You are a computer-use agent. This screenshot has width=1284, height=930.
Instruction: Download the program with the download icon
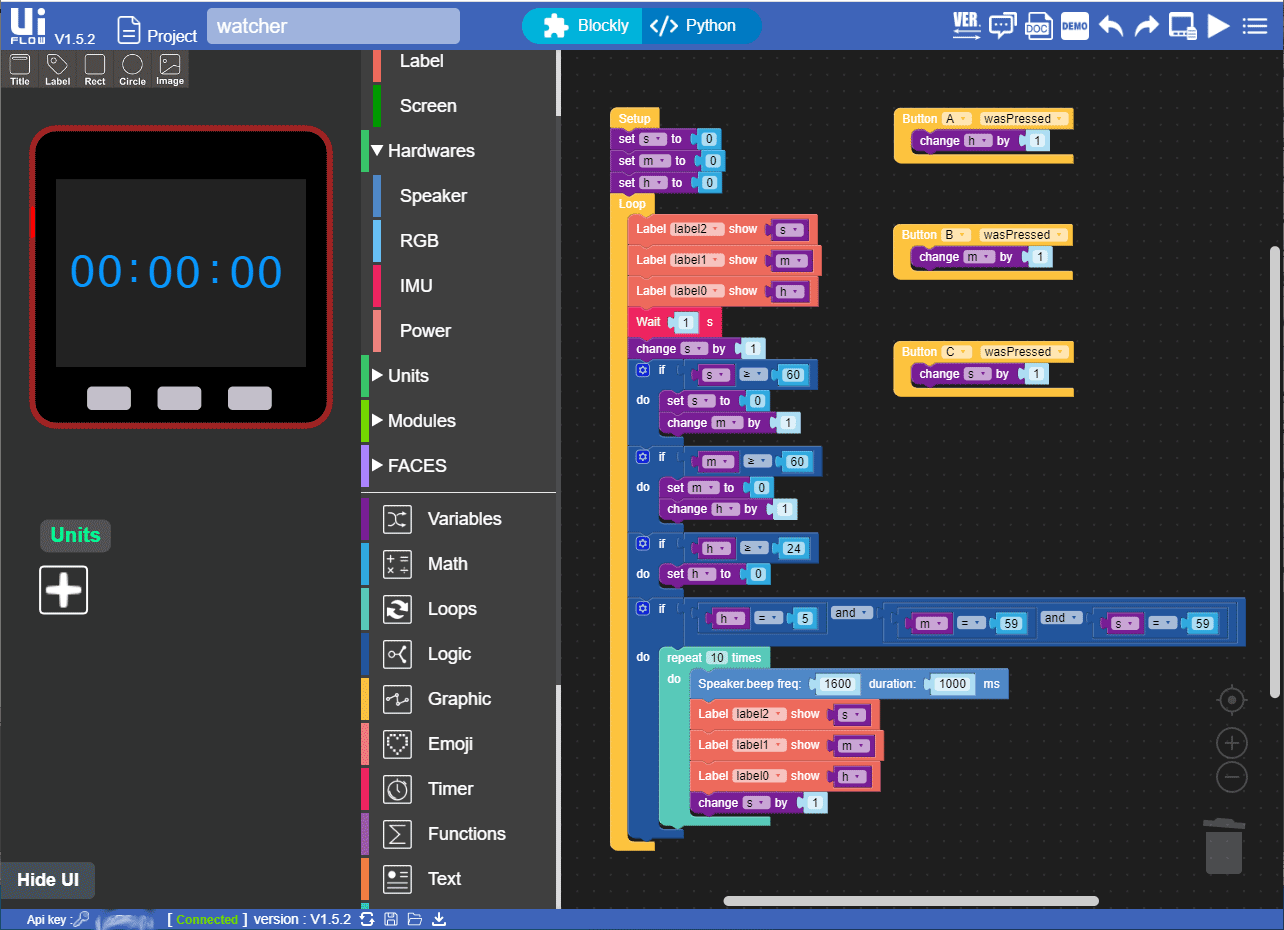click(438, 919)
